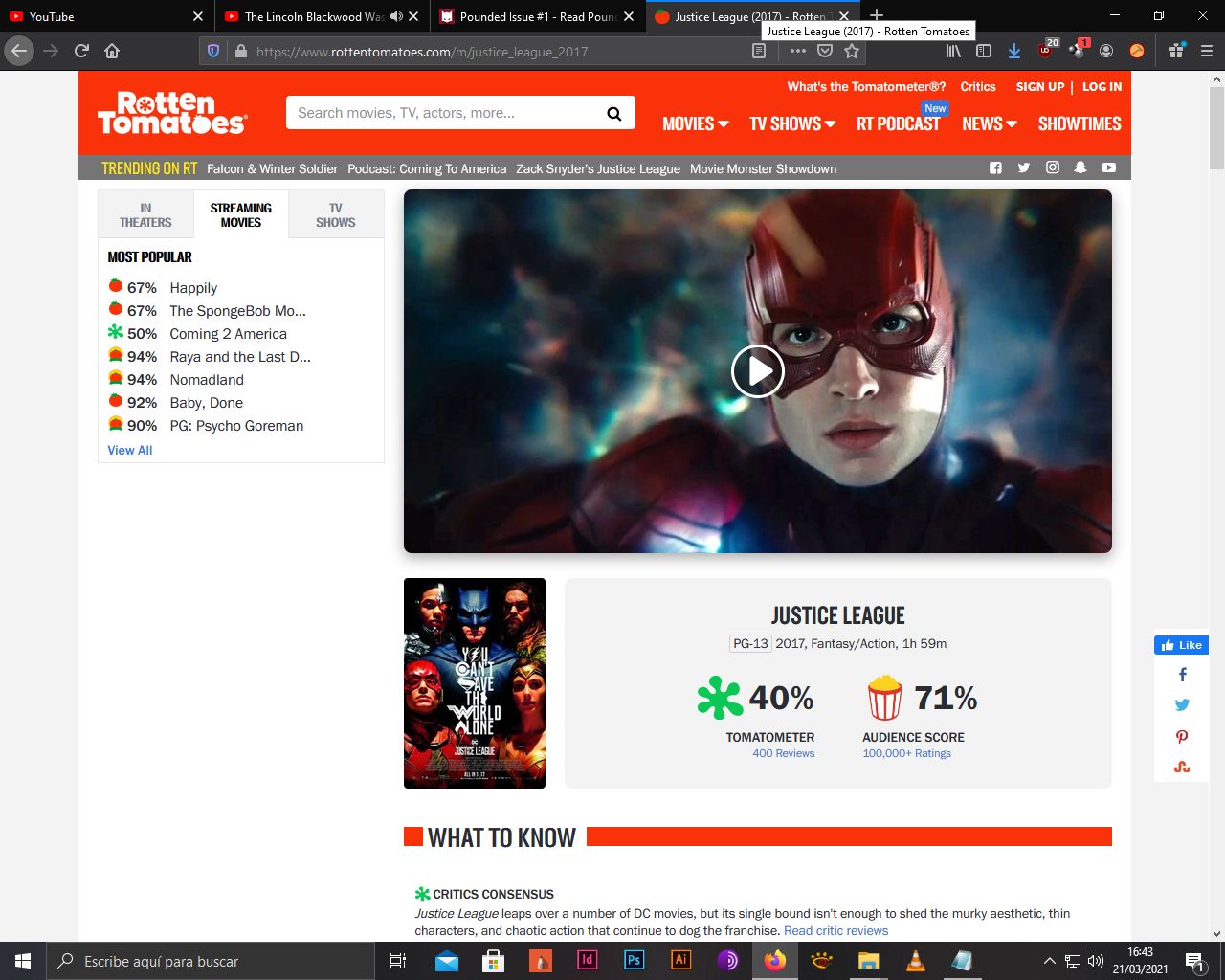The height and width of the screenshot is (980, 1225).
Task: Switch to the Pounded Issue #1 tab
Action: pyautogui.click(x=537, y=16)
